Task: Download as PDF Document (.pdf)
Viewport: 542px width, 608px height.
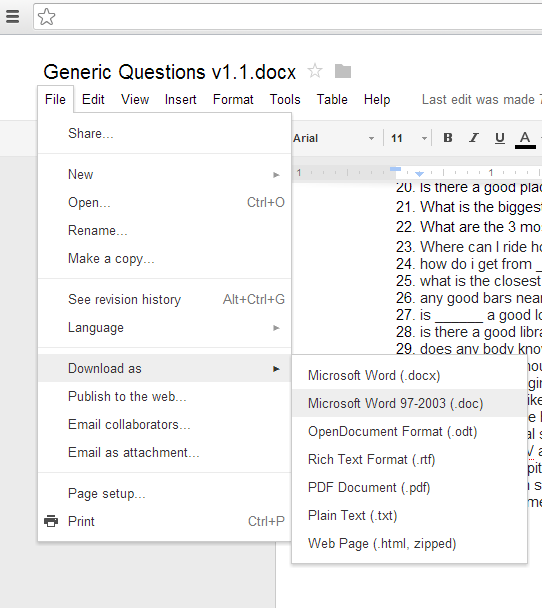Action: (x=409, y=487)
